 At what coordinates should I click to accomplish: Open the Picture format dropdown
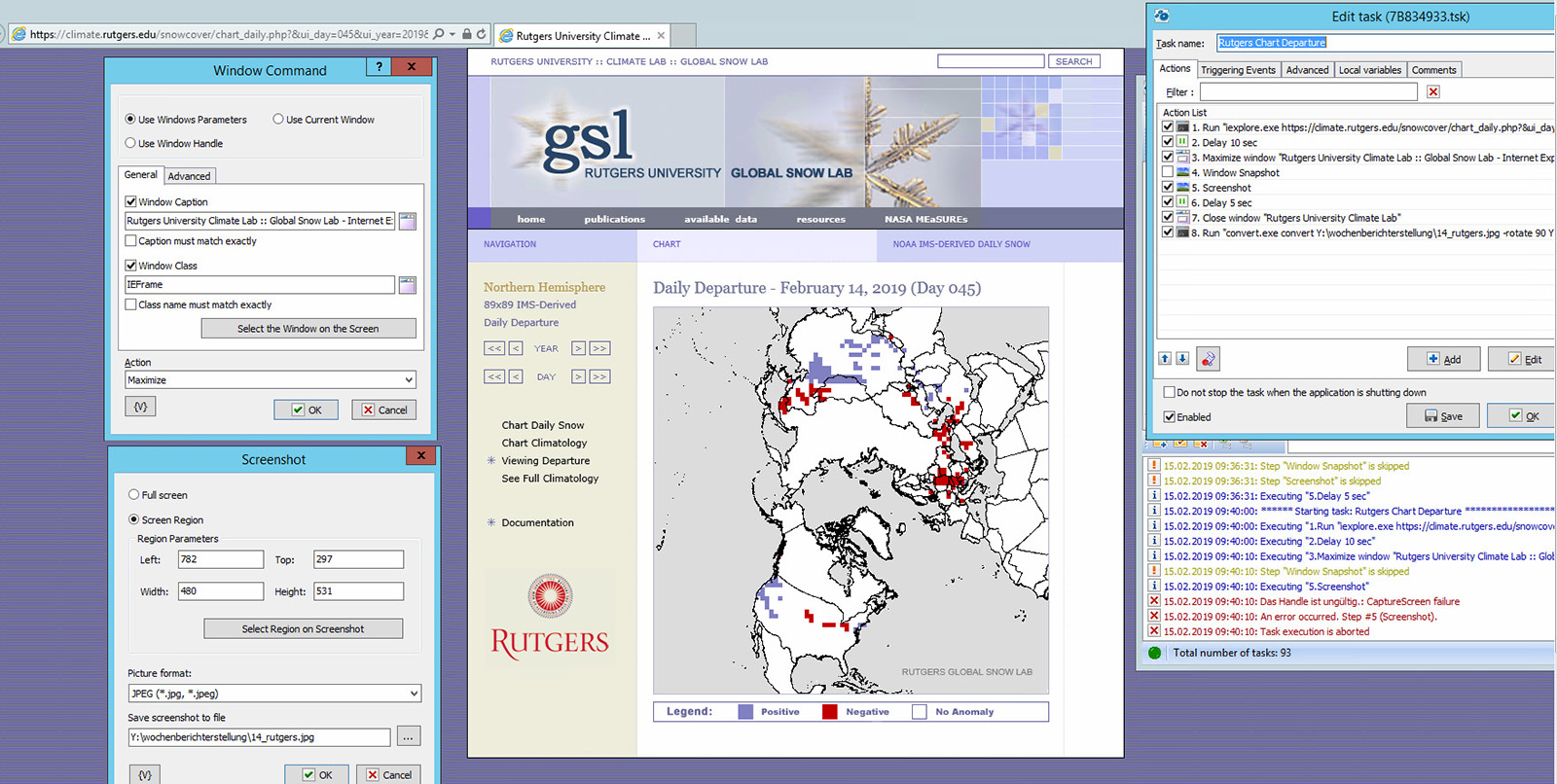(x=274, y=694)
